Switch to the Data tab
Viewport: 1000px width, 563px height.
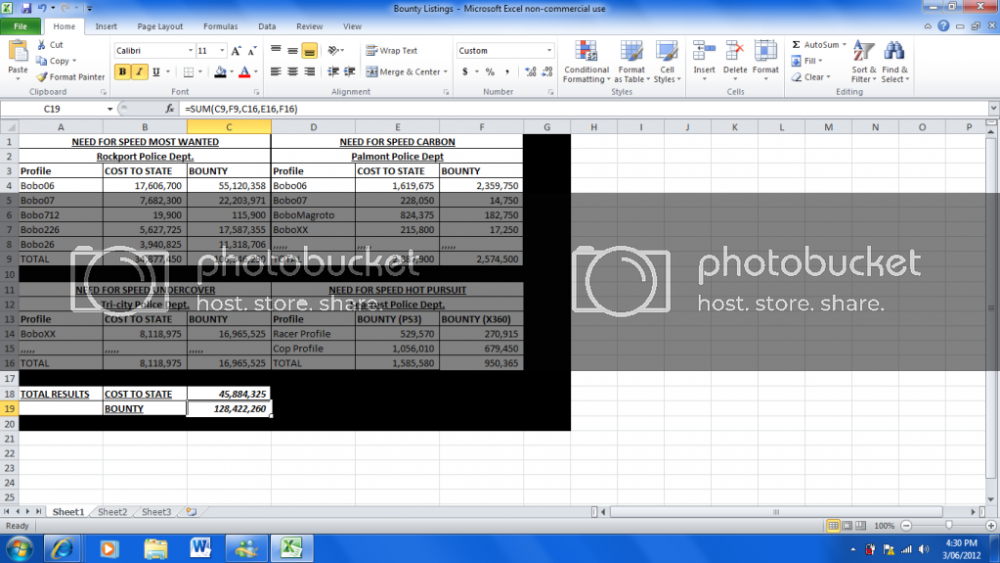point(267,26)
